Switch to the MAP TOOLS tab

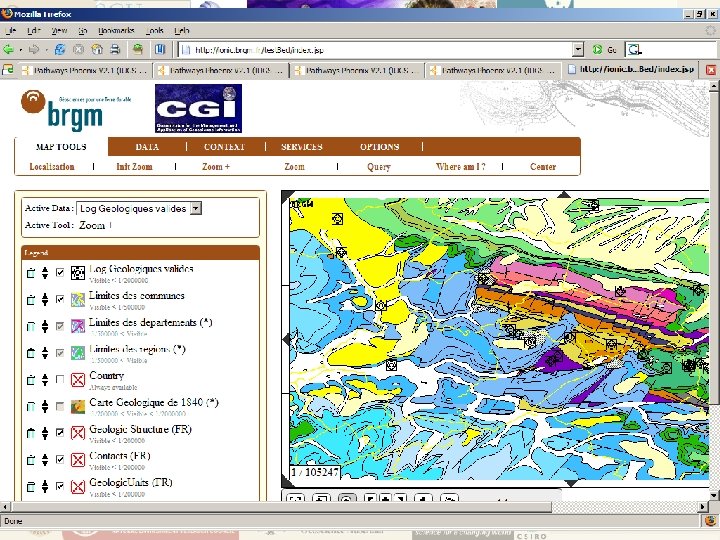[61, 147]
